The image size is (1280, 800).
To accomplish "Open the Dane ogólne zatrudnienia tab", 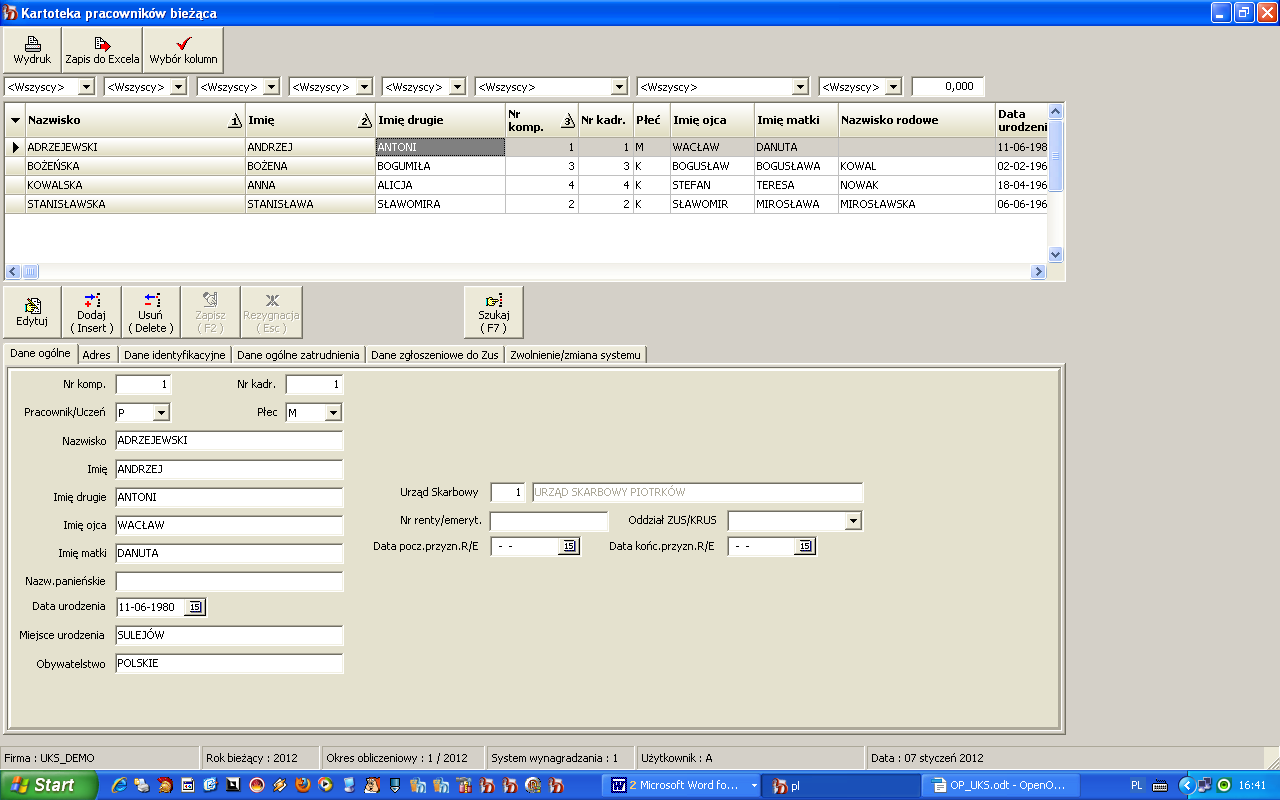I will (298, 354).
